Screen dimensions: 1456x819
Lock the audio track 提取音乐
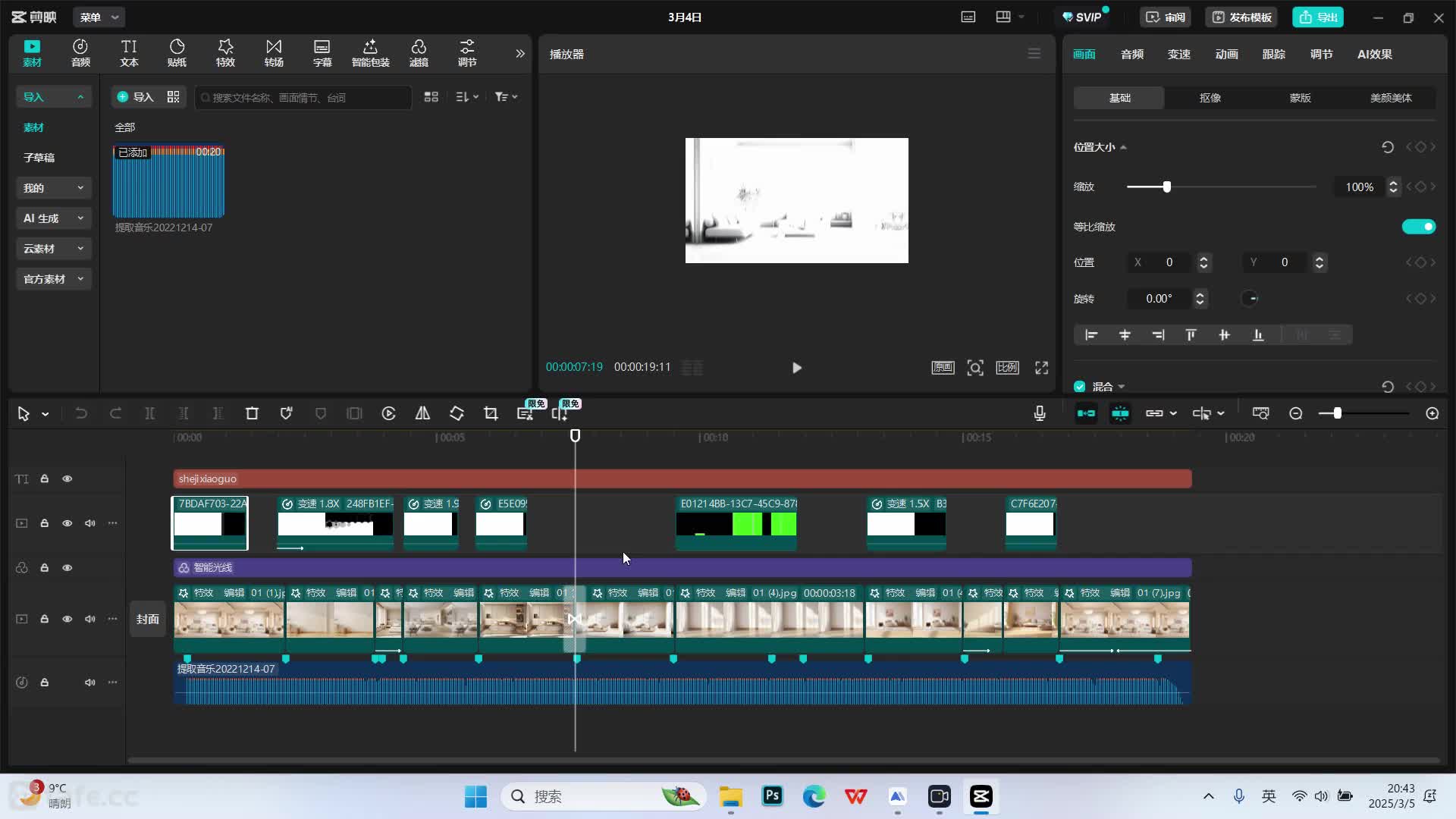coord(44,682)
